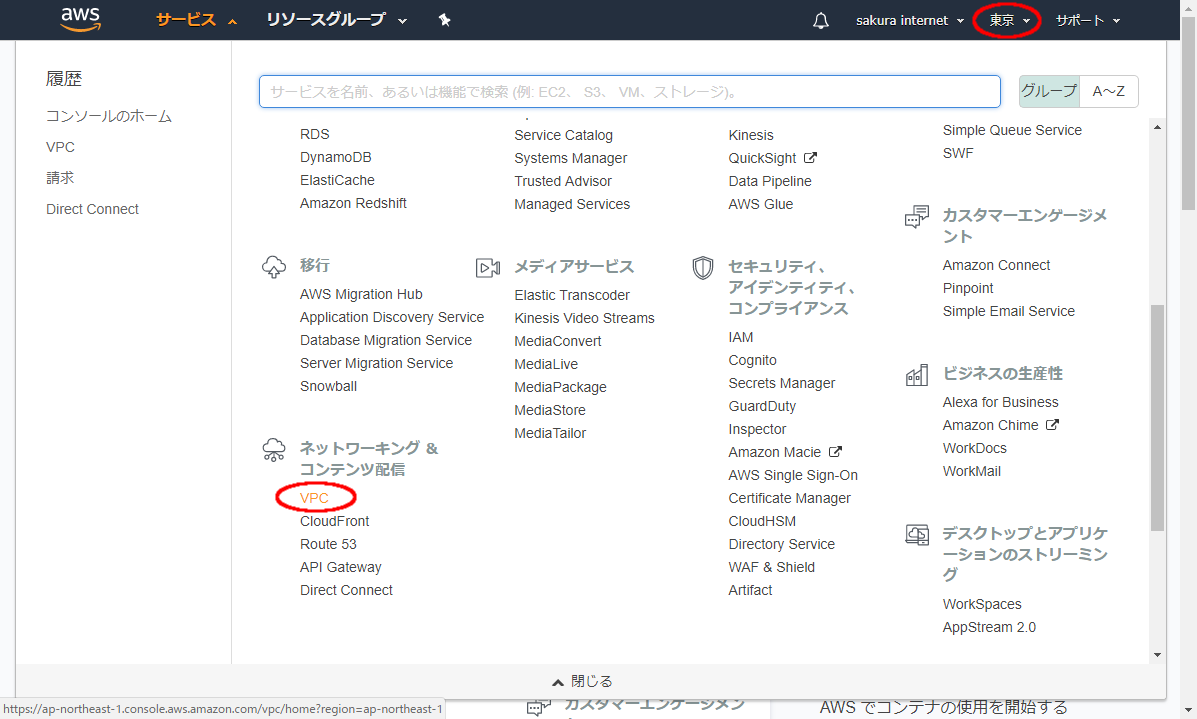Viewport: 1197px width, 719px height.
Task: Click the pushpin shortcut icon
Action: tap(445, 20)
